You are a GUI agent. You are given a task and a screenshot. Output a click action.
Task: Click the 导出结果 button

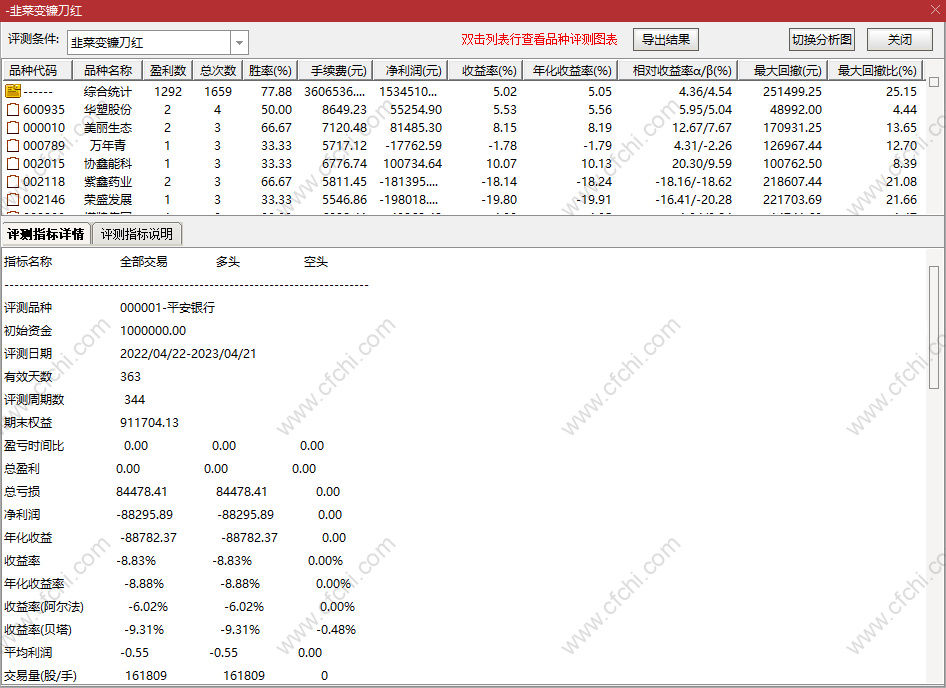[665, 40]
